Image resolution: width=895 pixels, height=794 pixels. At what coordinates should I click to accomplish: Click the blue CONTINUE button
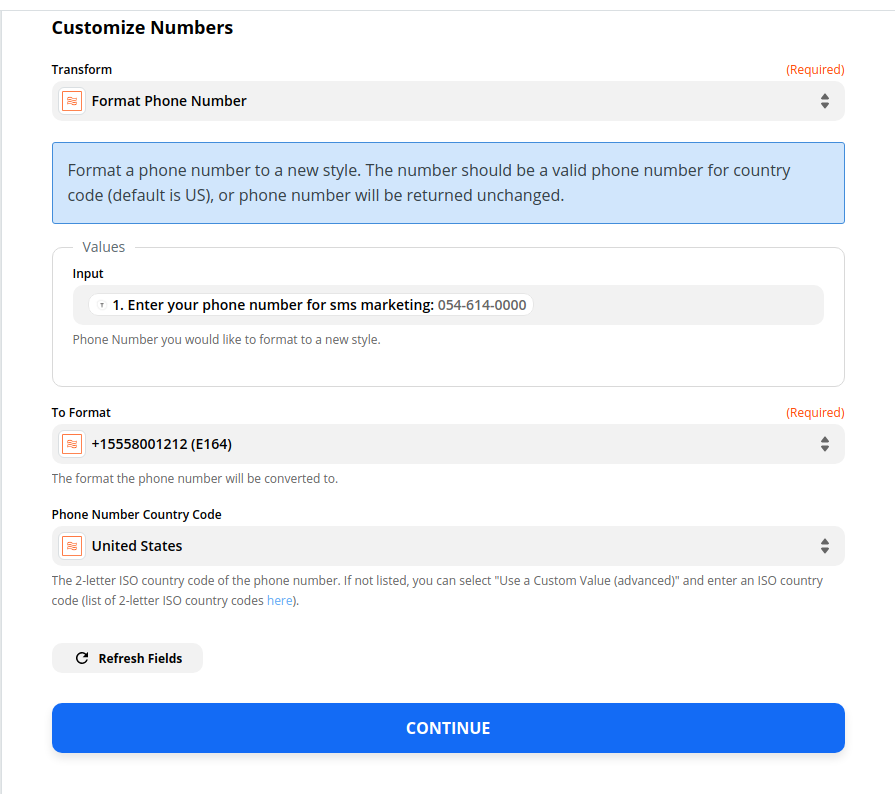[448, 728]
